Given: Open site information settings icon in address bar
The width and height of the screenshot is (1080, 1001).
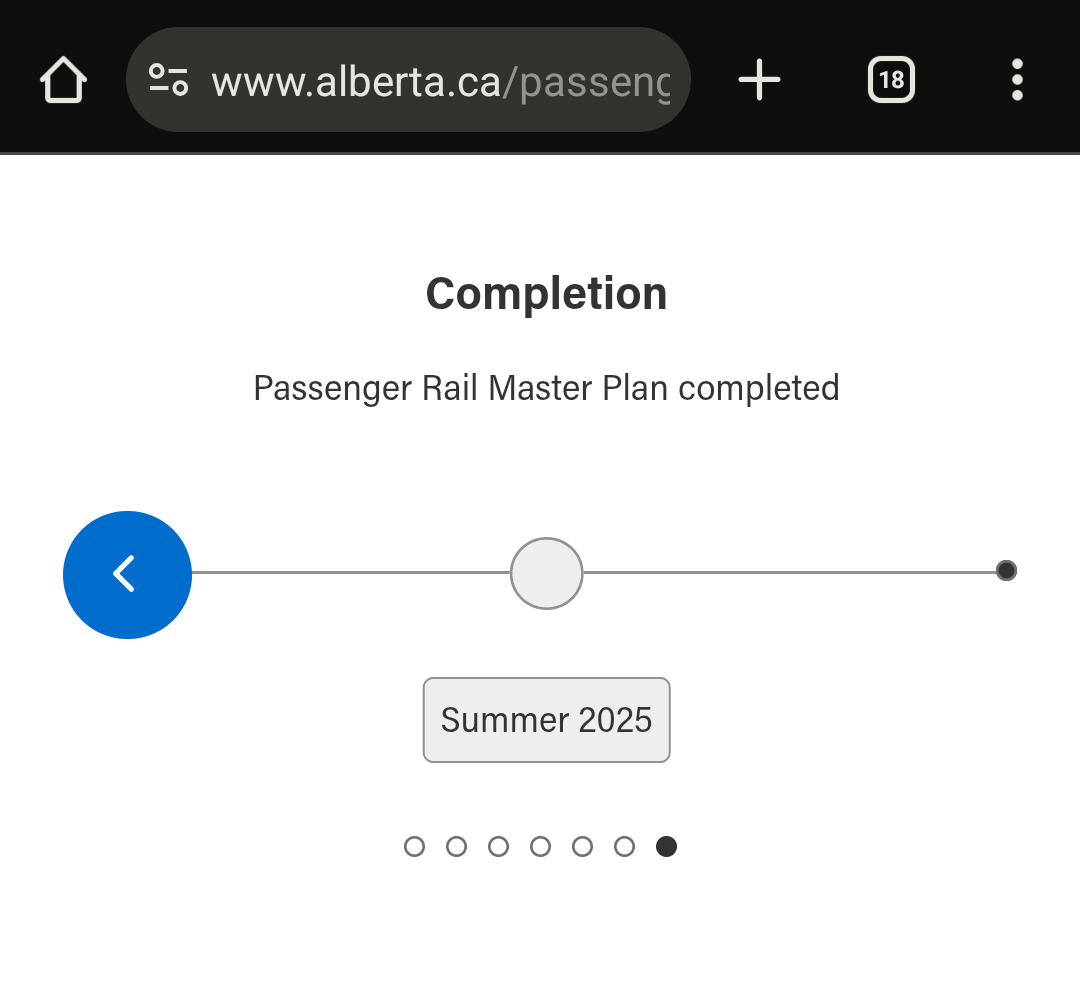Looking at the screenshot, I should pos(168,80).
